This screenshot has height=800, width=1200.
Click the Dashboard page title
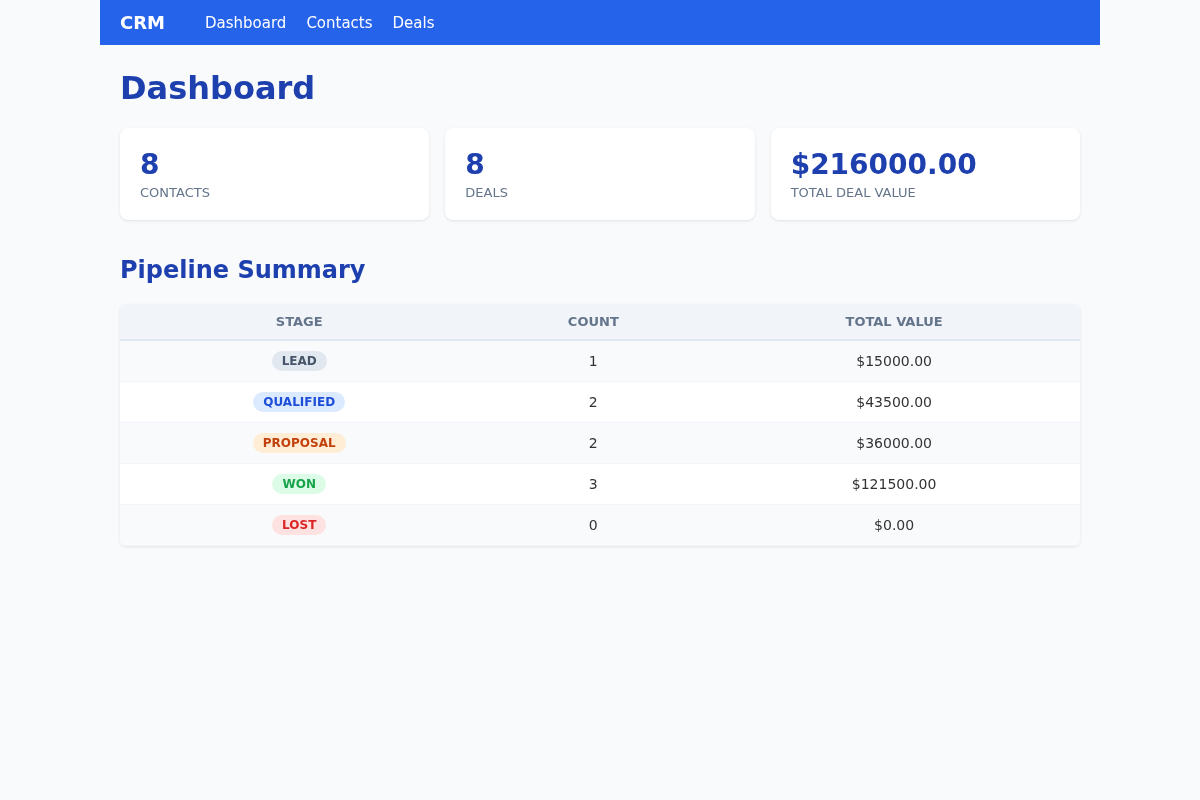tap(217, 88)
